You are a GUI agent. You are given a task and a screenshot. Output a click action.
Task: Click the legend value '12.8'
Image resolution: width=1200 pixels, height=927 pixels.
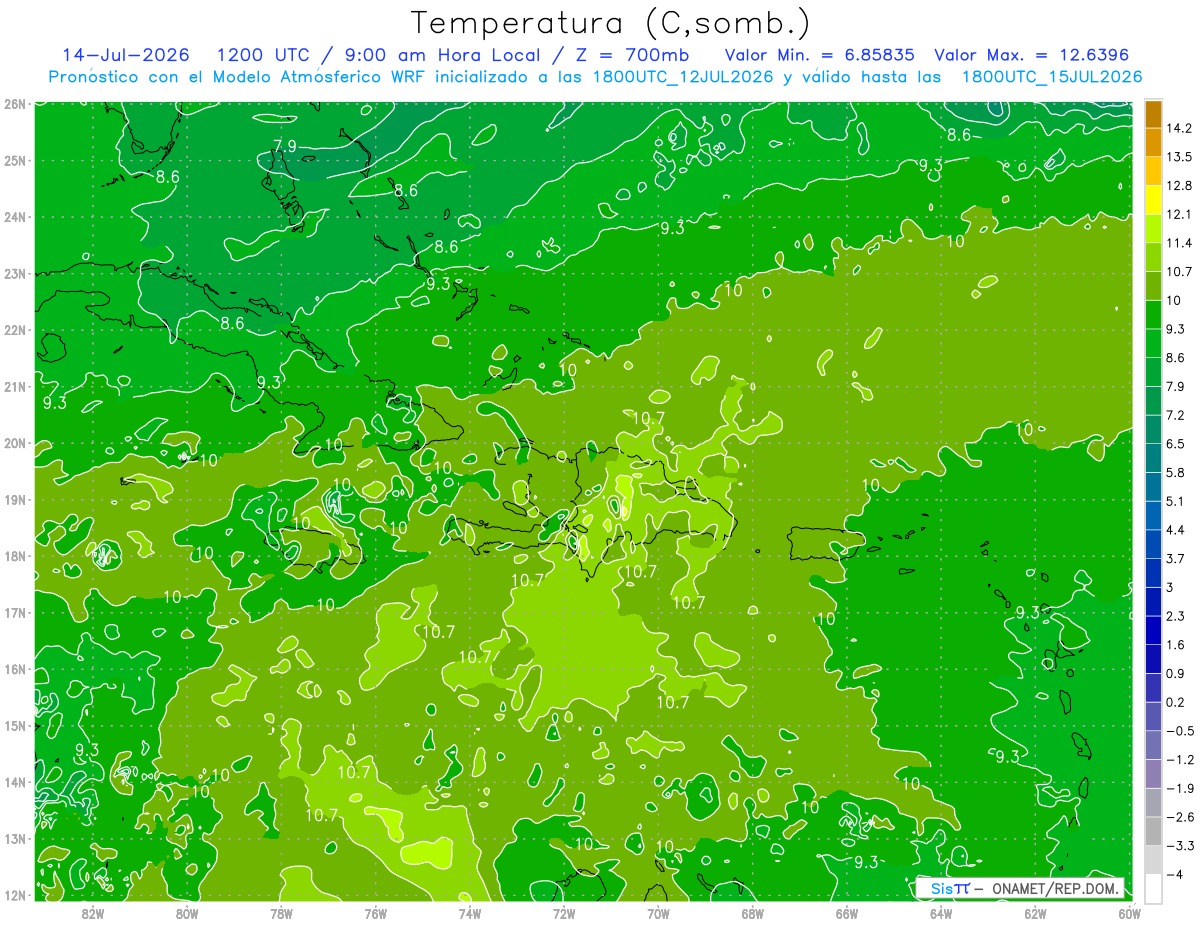click(x=1180, y=186)
